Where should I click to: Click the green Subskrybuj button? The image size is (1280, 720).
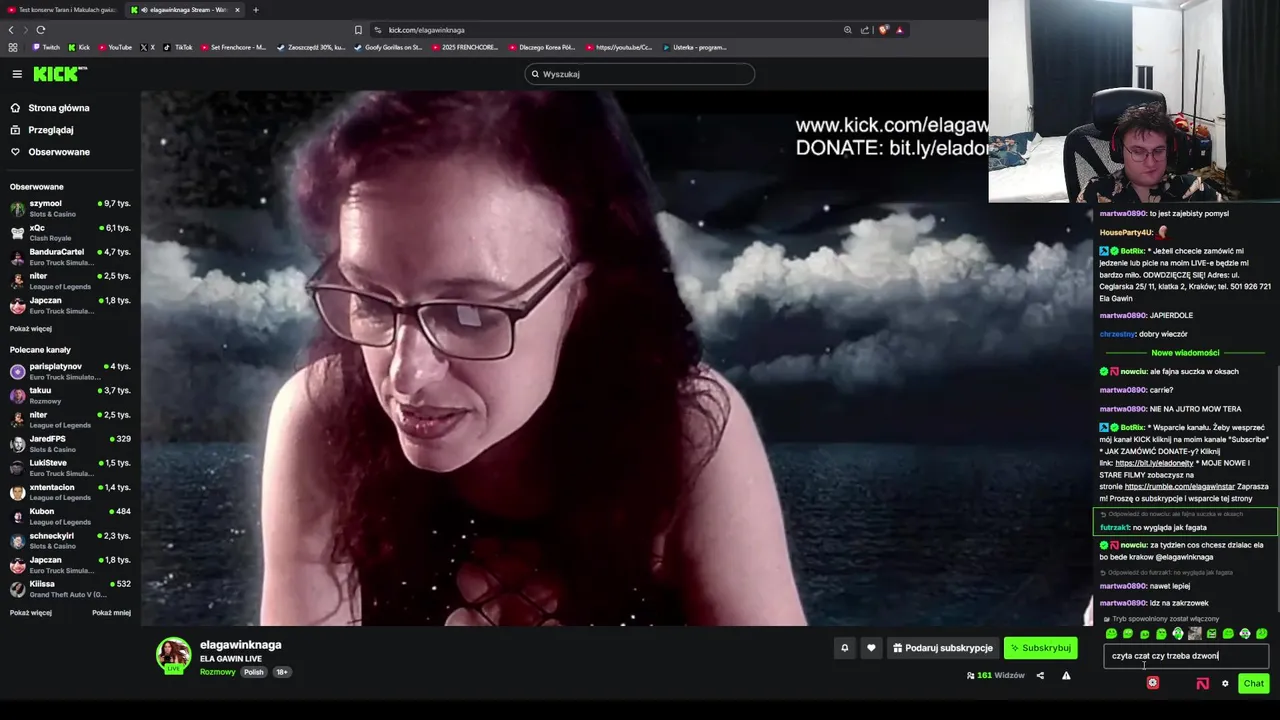[x=1041, y=648]
